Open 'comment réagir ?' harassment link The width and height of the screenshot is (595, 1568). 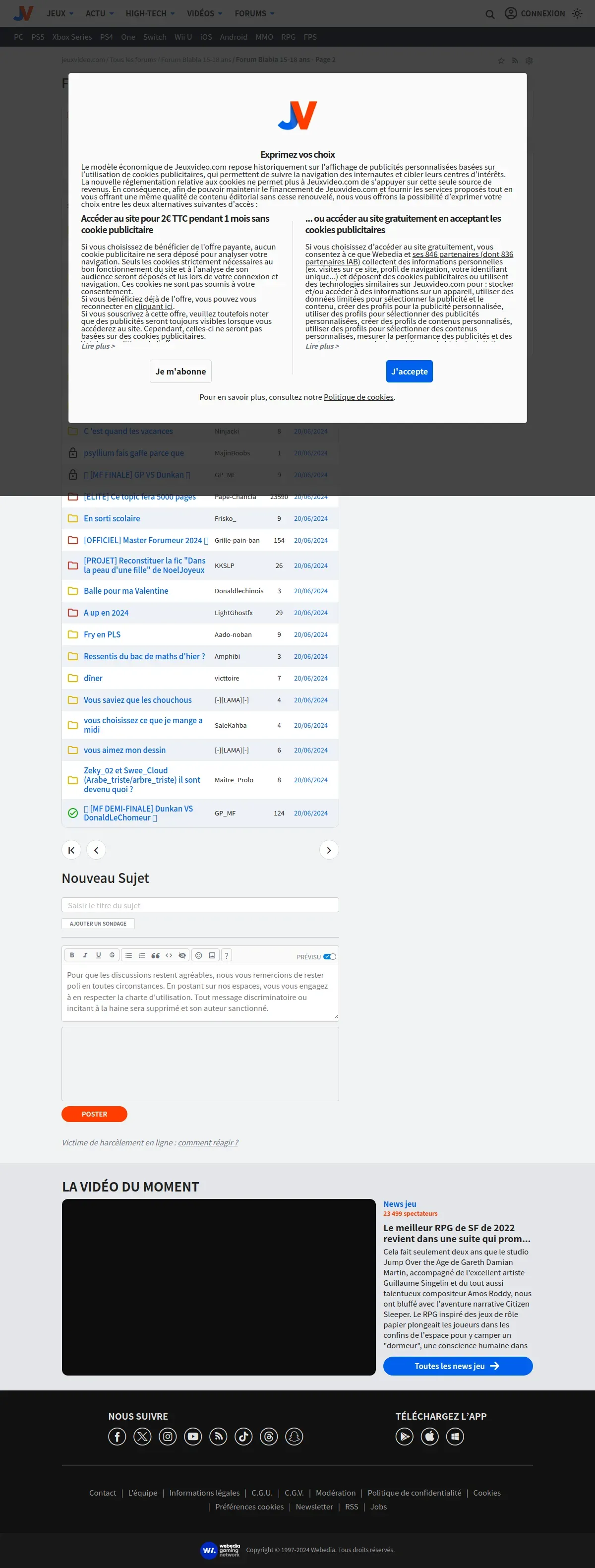point(208,1142)
